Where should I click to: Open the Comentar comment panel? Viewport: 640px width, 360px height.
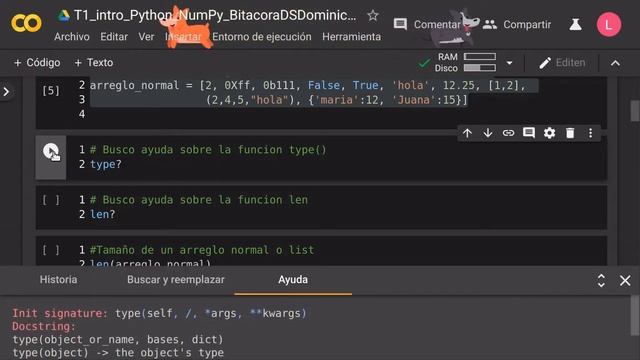427,24
